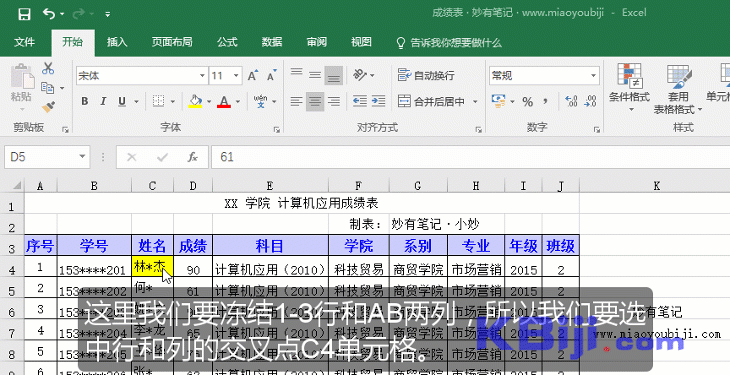Switch to the 数据 ribbon tab
Screen dimensions: 730x375
coord(272,42)
